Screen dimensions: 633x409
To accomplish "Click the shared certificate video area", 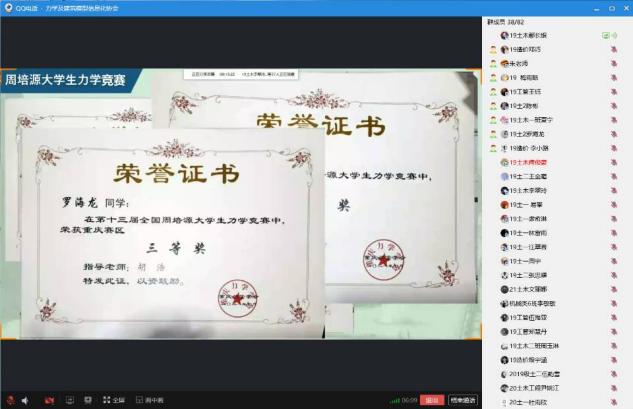I will pyautogui.click(x=242, y=230).
